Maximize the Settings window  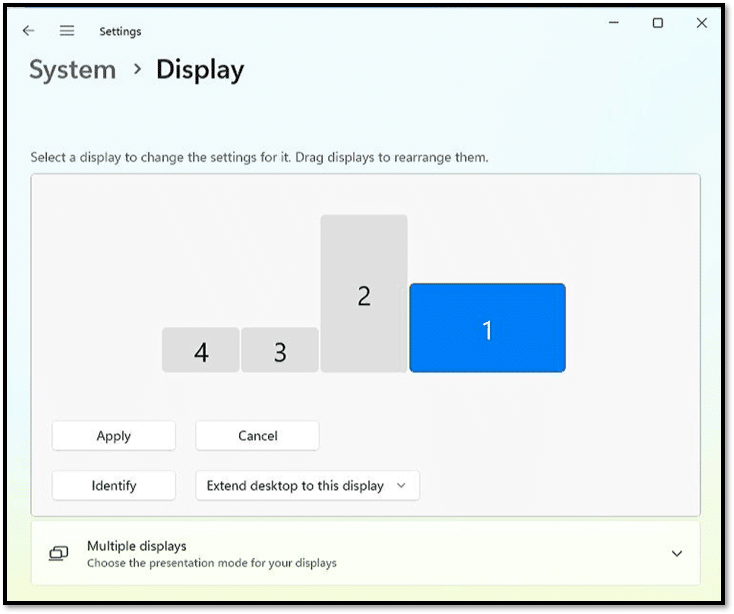[x=658, y=22]
